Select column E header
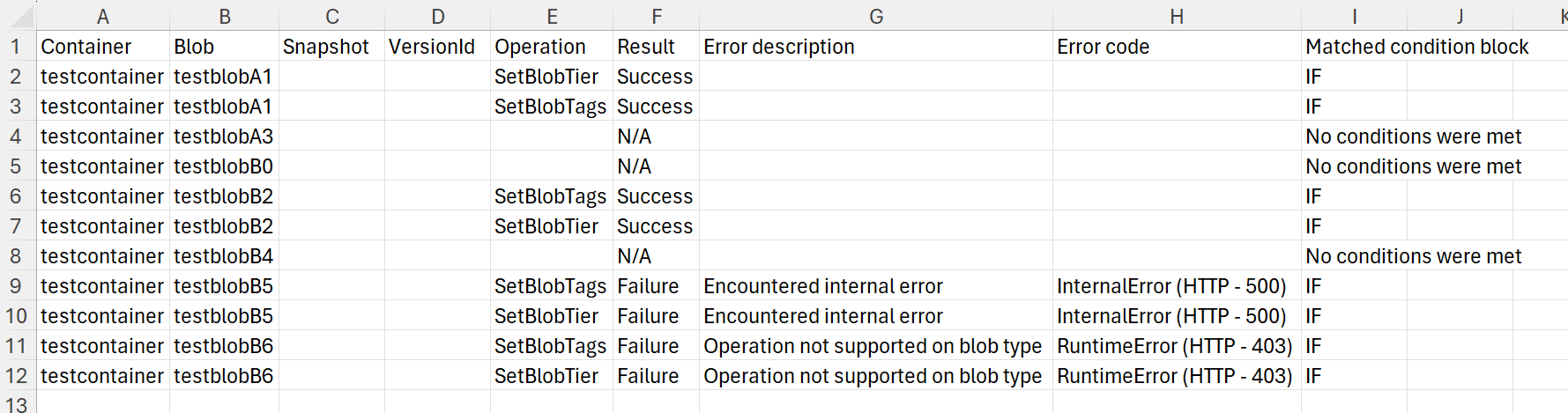 coord(551,16)
